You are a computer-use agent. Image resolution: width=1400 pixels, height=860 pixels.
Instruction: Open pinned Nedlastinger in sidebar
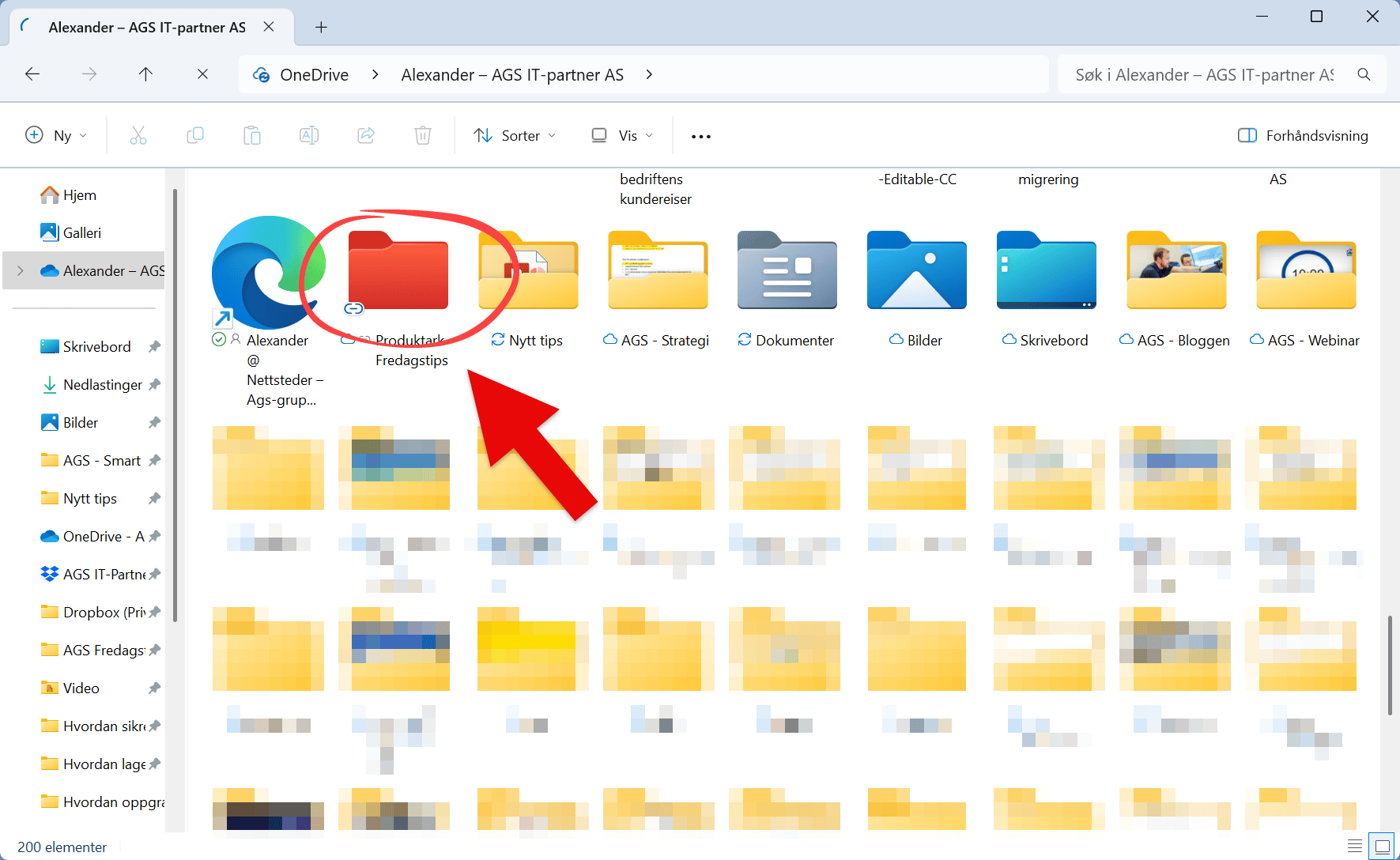[103, 385]
